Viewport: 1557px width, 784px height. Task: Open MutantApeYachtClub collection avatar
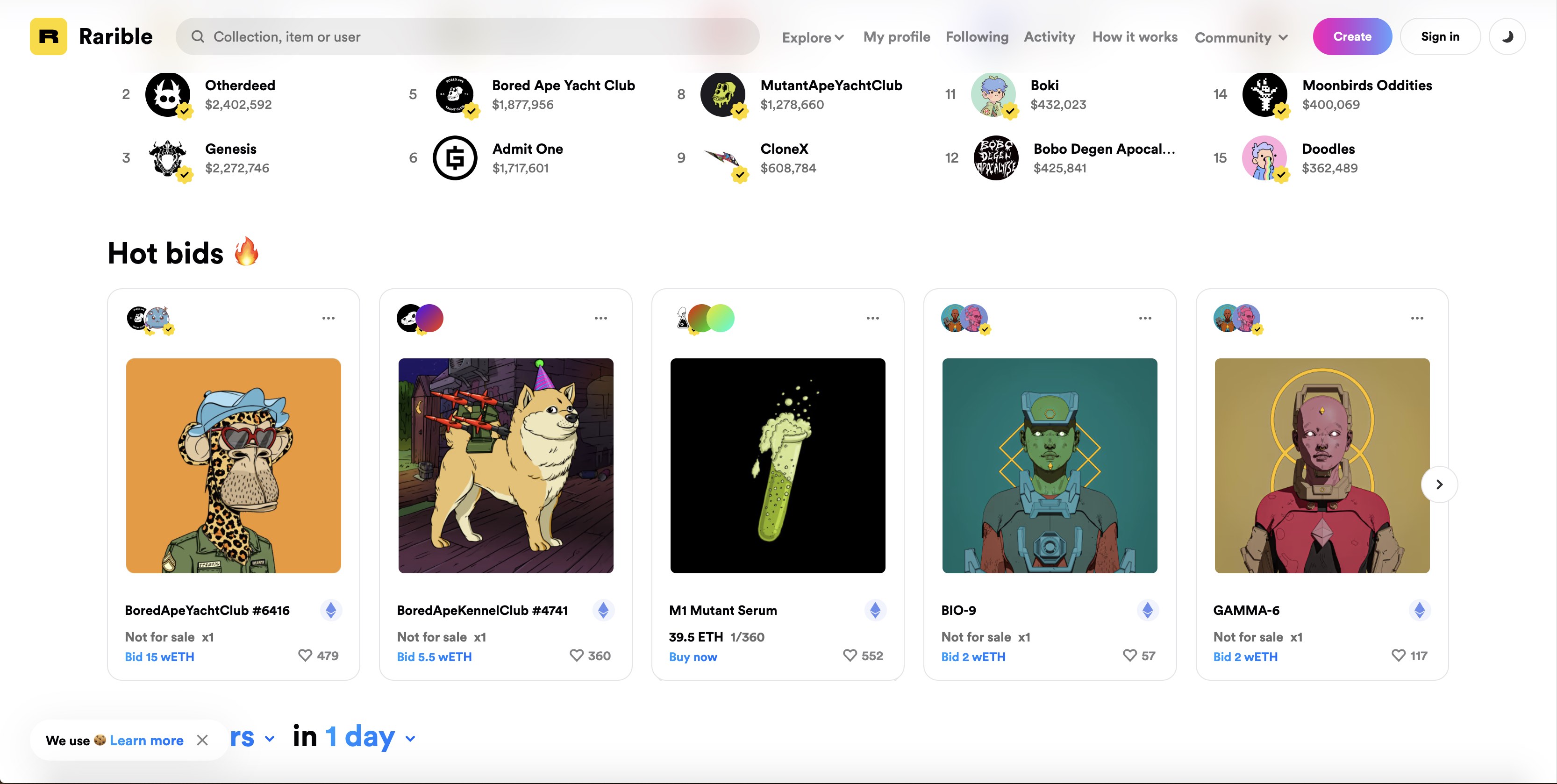pyautogui.click(x=723, y=94)
